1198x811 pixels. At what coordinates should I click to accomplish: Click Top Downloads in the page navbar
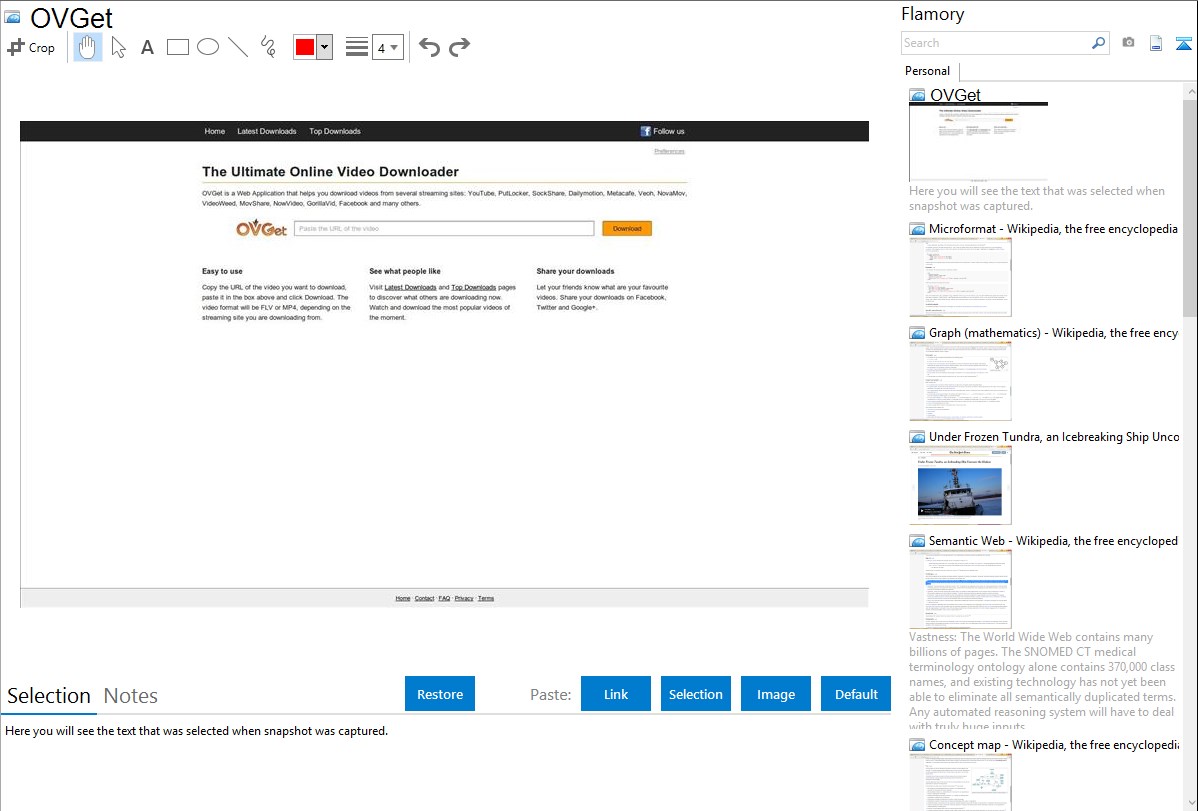point(335,131)
